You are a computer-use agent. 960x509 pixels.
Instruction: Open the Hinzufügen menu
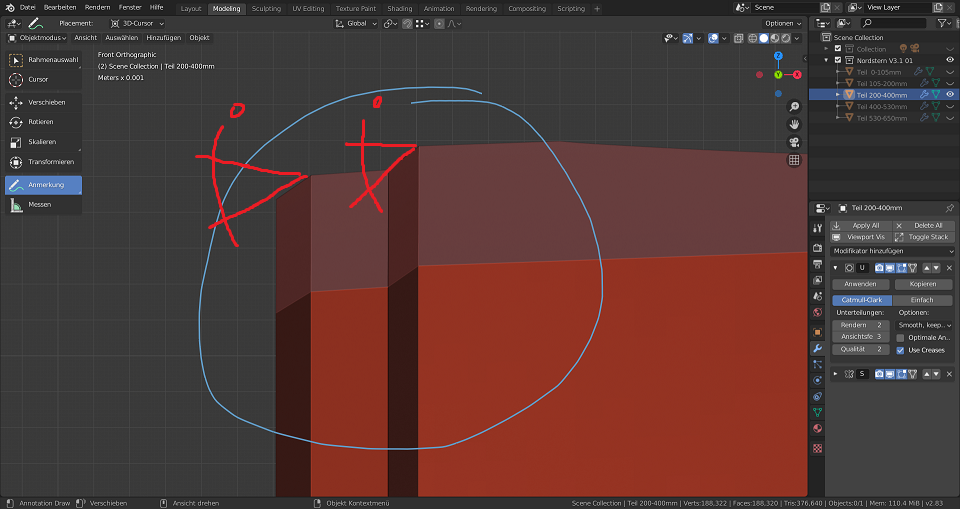pyautogui.click(x=164, y=38)
